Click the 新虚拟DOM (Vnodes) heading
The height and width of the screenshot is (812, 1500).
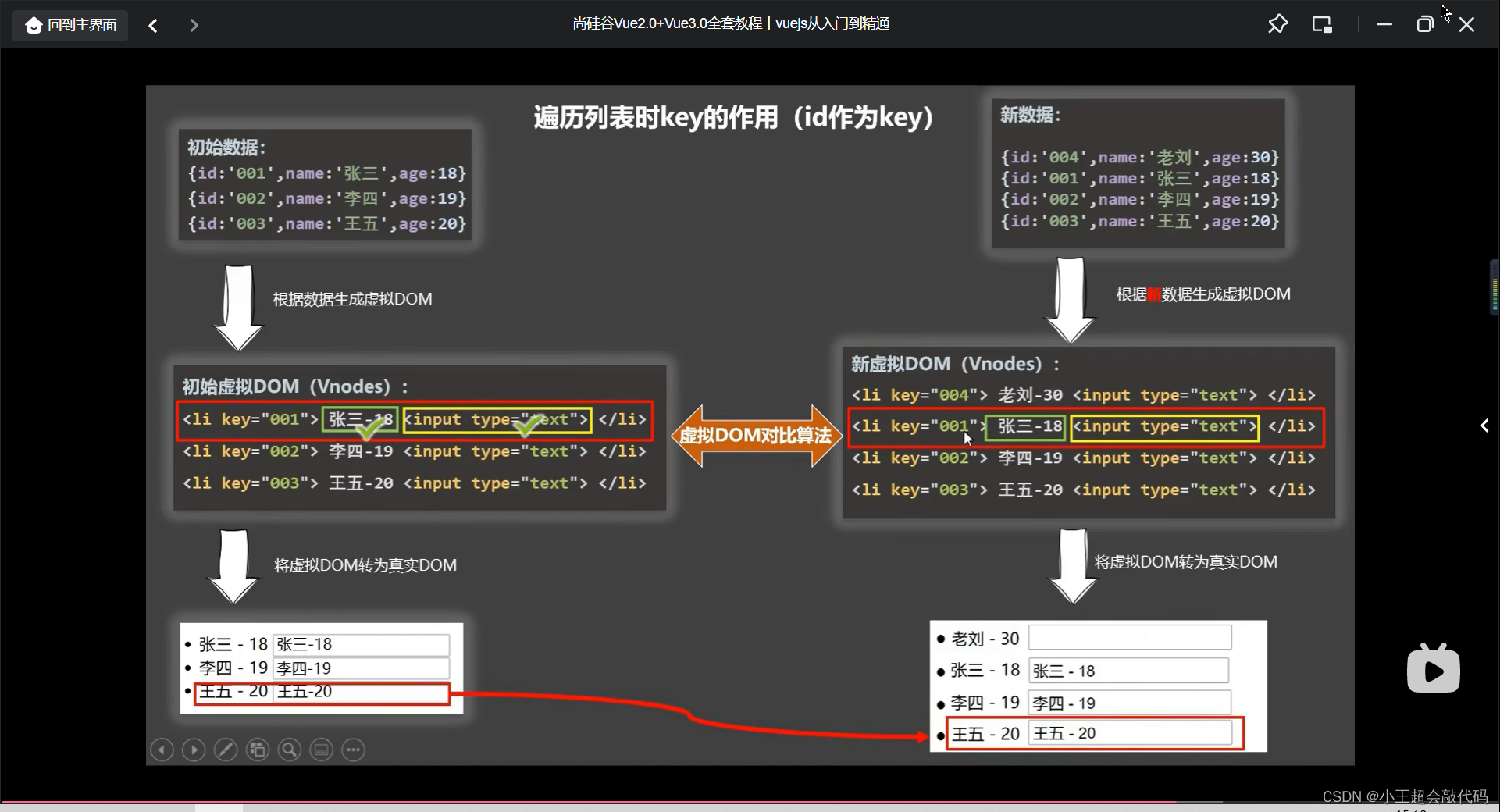(956, 364)
